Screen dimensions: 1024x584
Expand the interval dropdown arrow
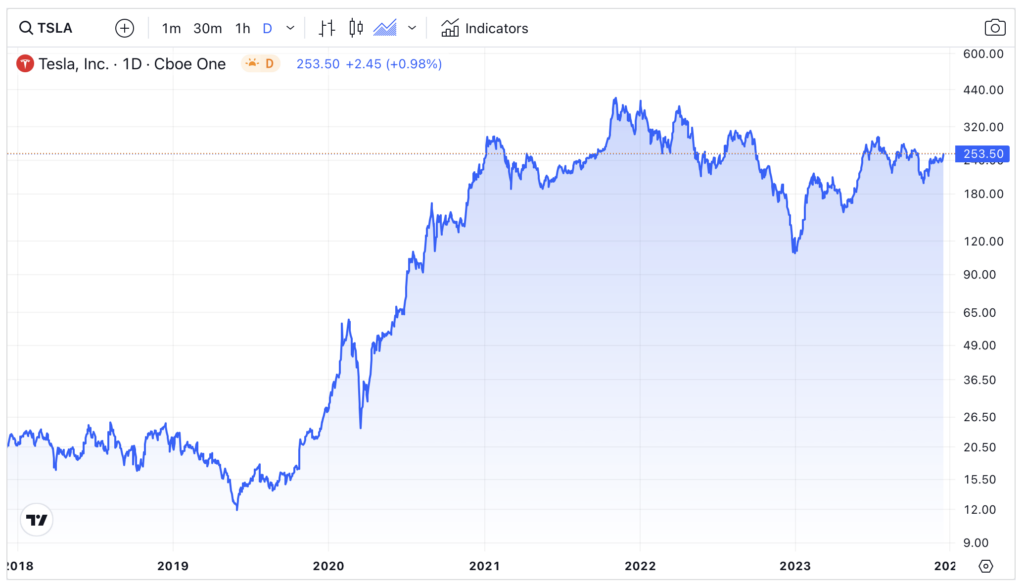point(291,28)
